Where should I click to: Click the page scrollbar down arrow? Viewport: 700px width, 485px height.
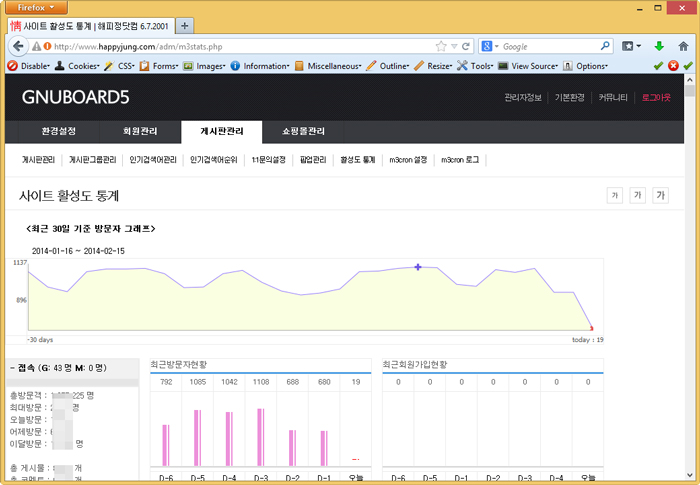[690, 475]
